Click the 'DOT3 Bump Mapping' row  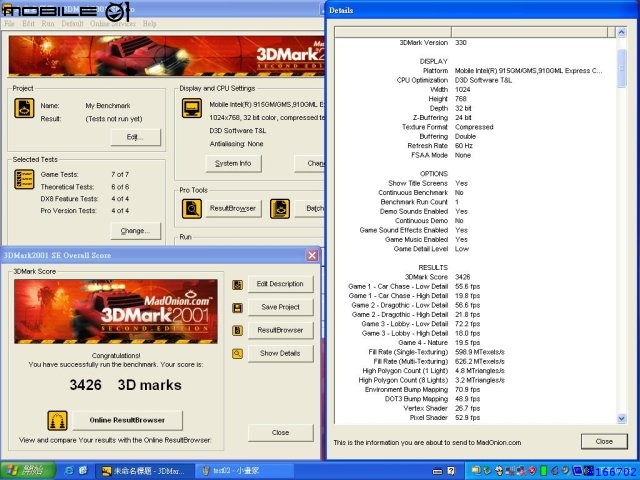click(x=476, y=399)
